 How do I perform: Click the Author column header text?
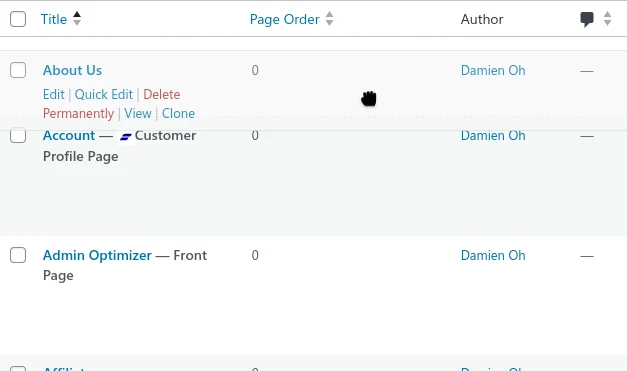point(482,19)
